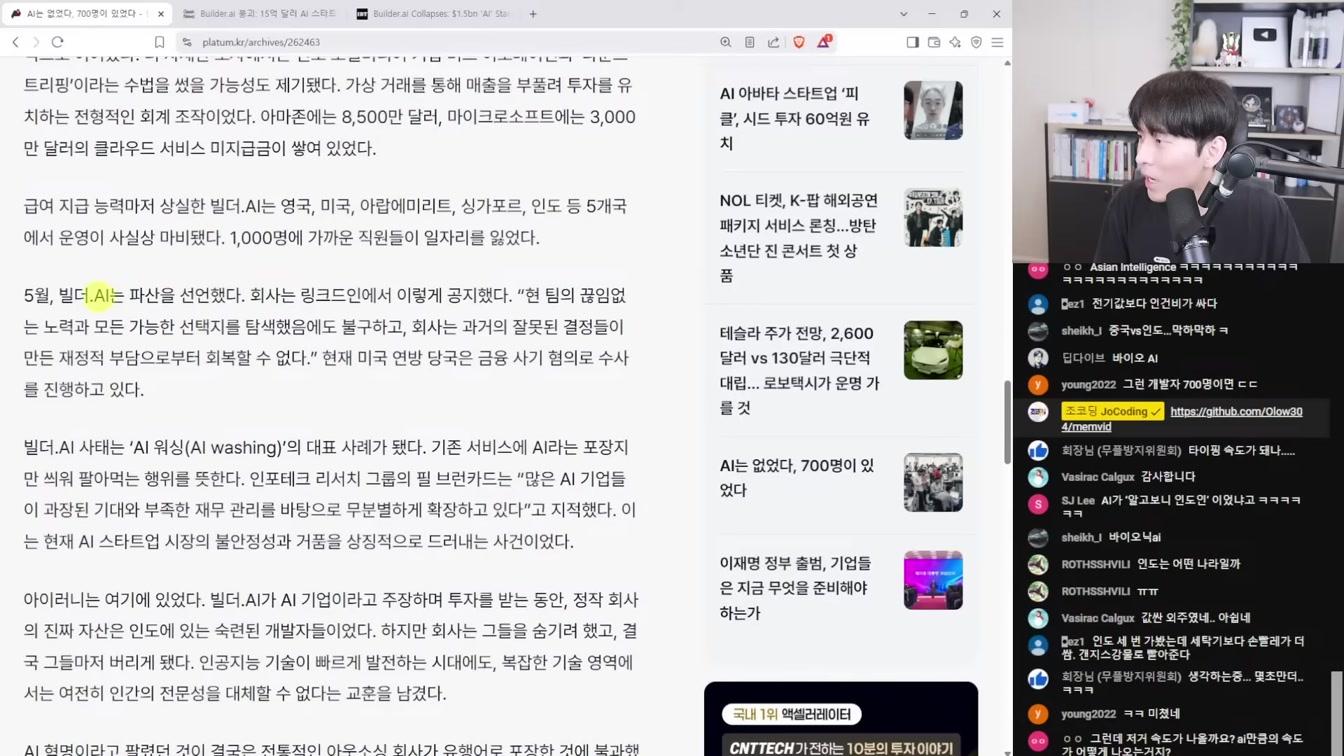Click the zoom magnifier icon in address bar

[726, 42]
